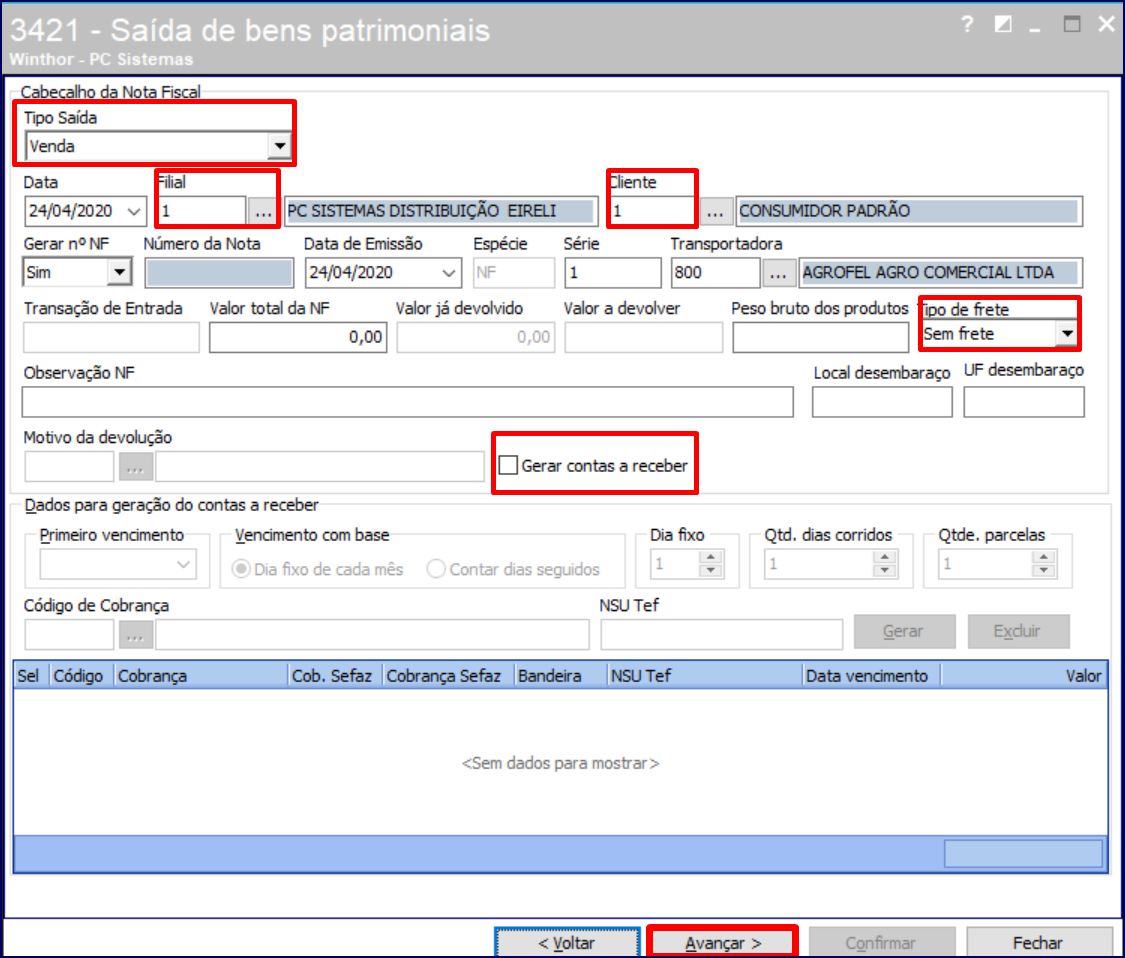The width and height of the screenshot is (1125, 958).
Task: Open Motivo da devolução lookup ellipsis button
Action: click(135, 467)
